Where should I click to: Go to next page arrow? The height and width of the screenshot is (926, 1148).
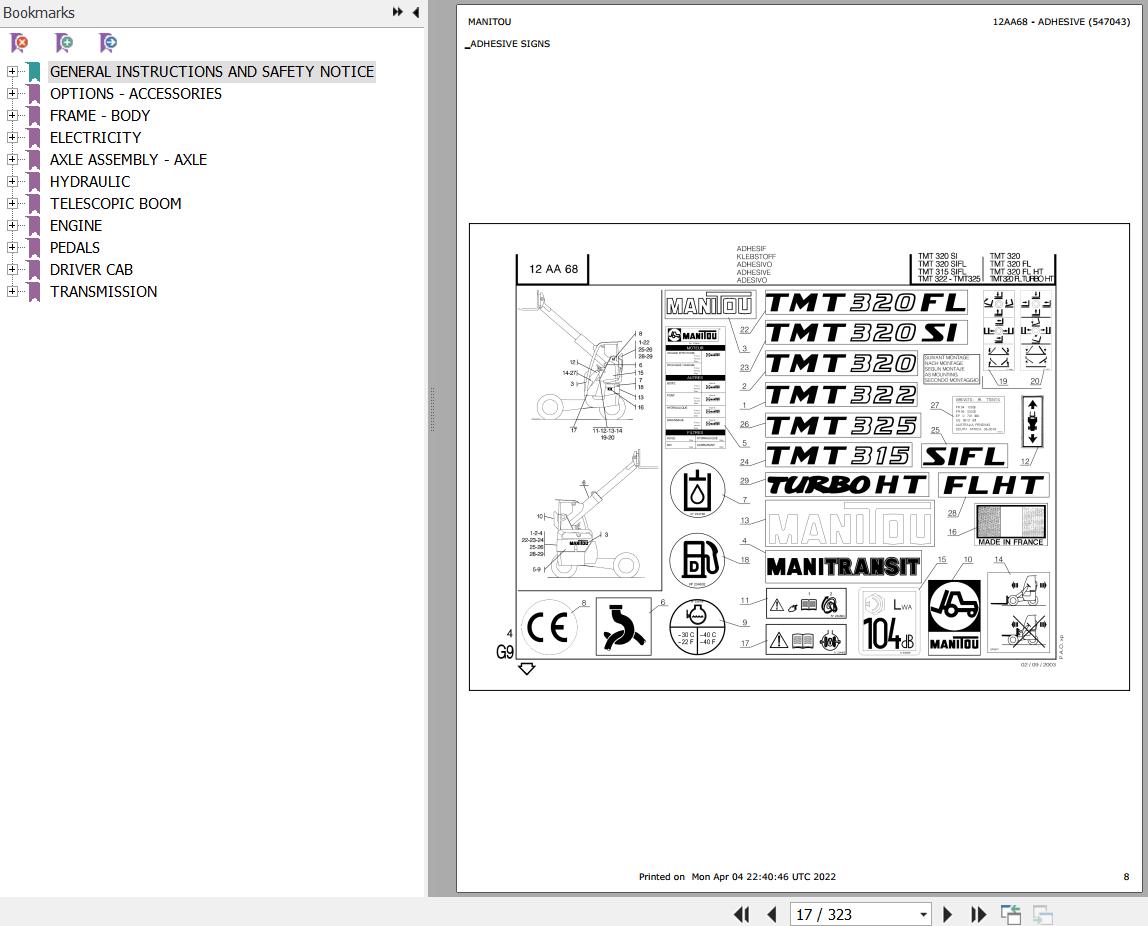tap(947, 914)
